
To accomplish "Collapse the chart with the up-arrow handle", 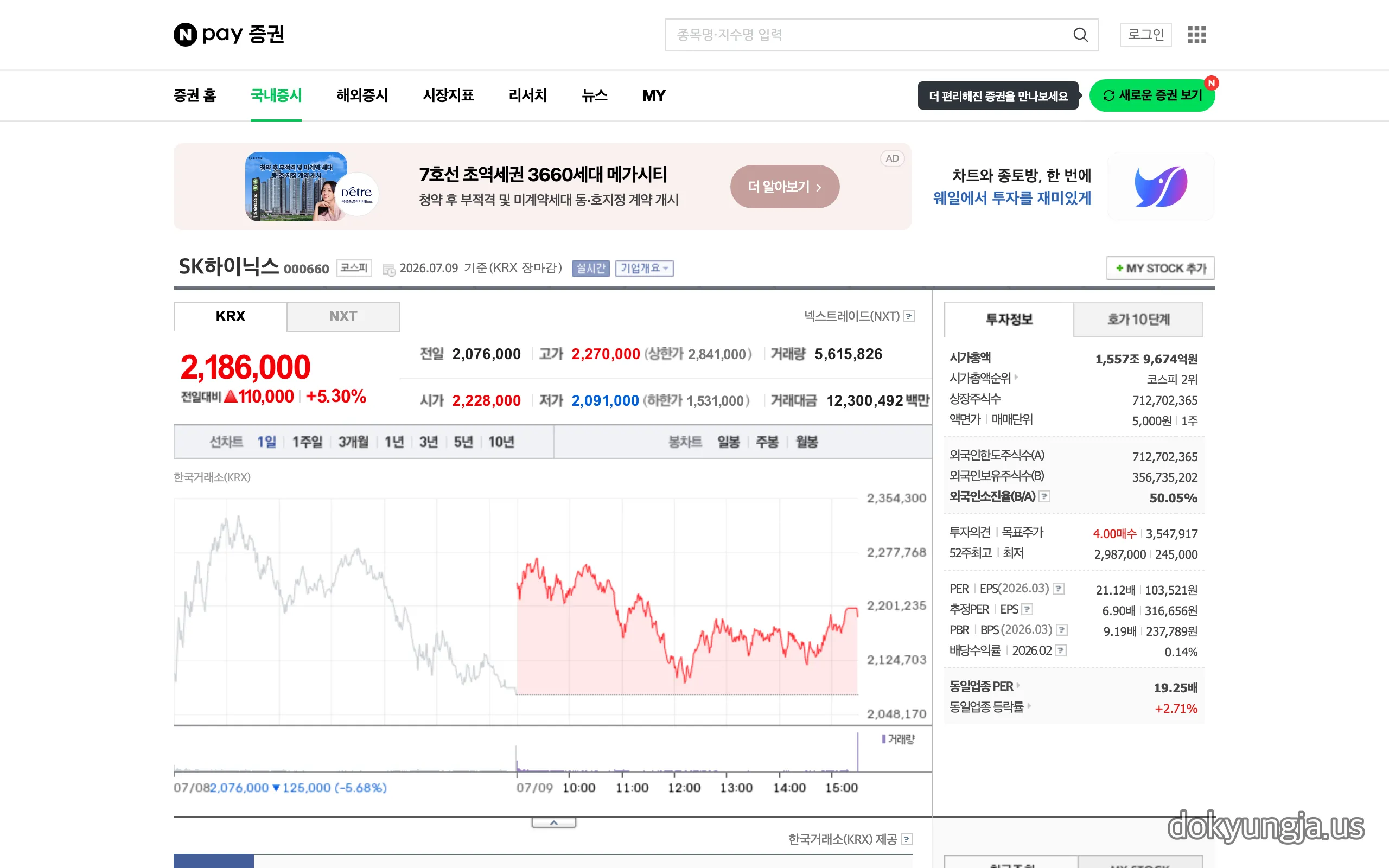I will coord(553,822).
